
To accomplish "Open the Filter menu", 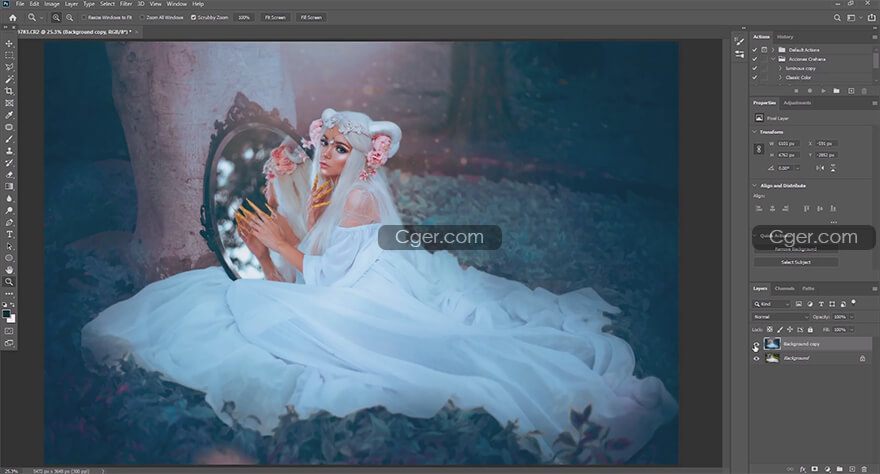I will click(x=126, y=4).
